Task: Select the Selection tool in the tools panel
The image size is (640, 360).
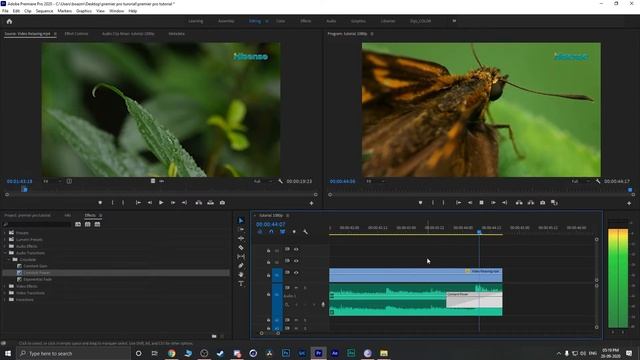Action: click(241, 220)
